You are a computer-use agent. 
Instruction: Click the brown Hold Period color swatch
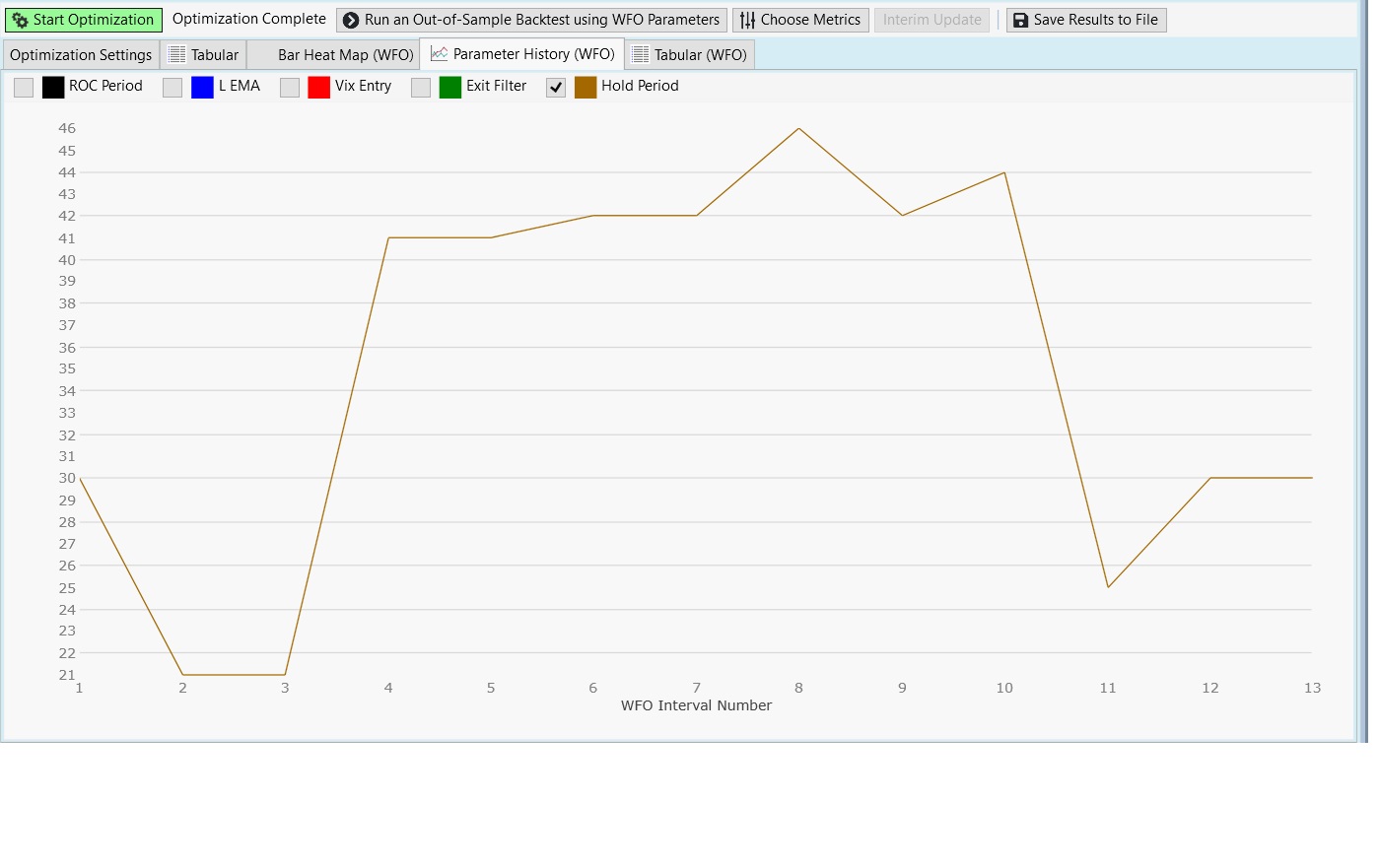586,88
